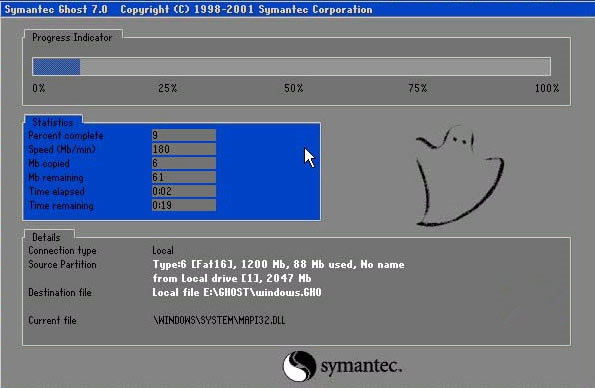Select the Mb remaining value 61

184,177
